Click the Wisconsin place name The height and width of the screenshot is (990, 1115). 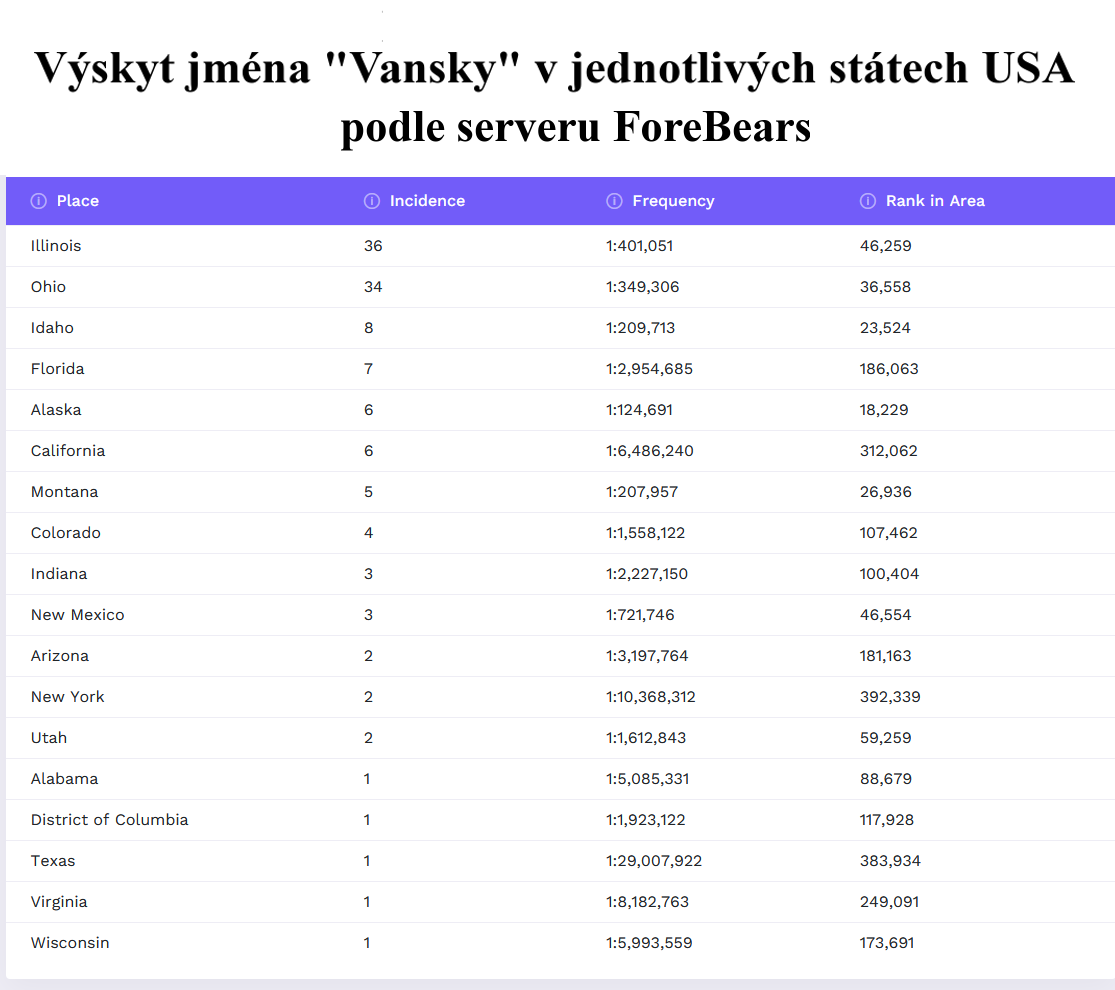pos(70,943)
